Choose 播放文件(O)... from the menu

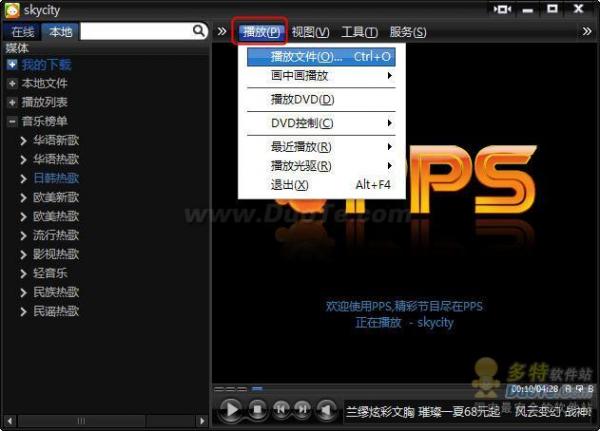[321, 57]
